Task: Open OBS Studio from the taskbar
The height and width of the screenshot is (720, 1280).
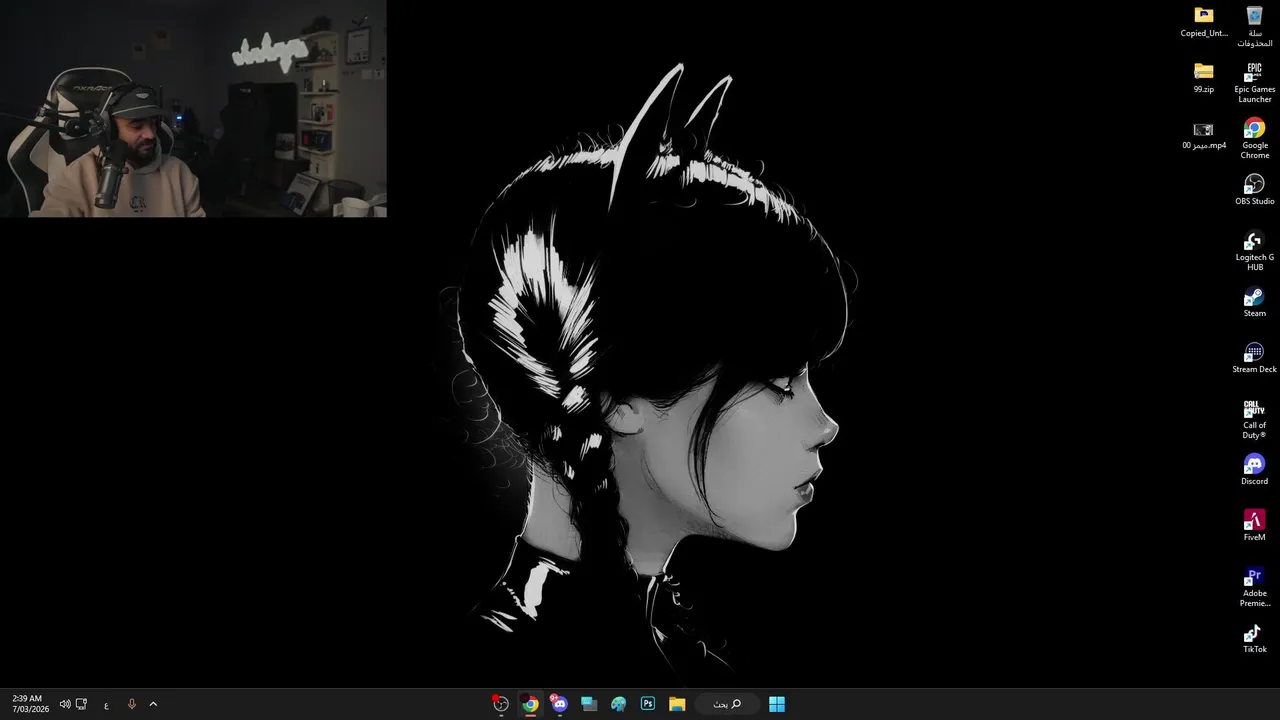Action: point(501,704)
